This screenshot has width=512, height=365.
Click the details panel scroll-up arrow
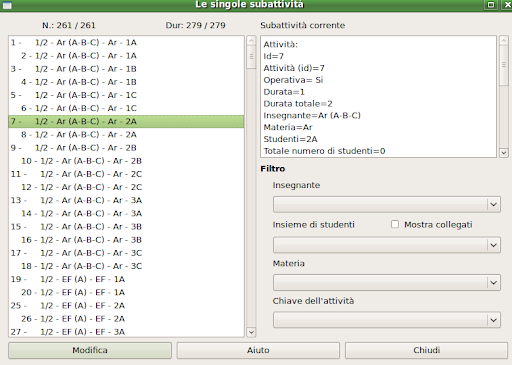click(504, 41)
